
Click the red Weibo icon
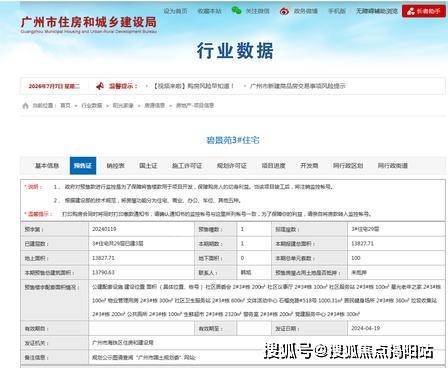click(284, 11)
